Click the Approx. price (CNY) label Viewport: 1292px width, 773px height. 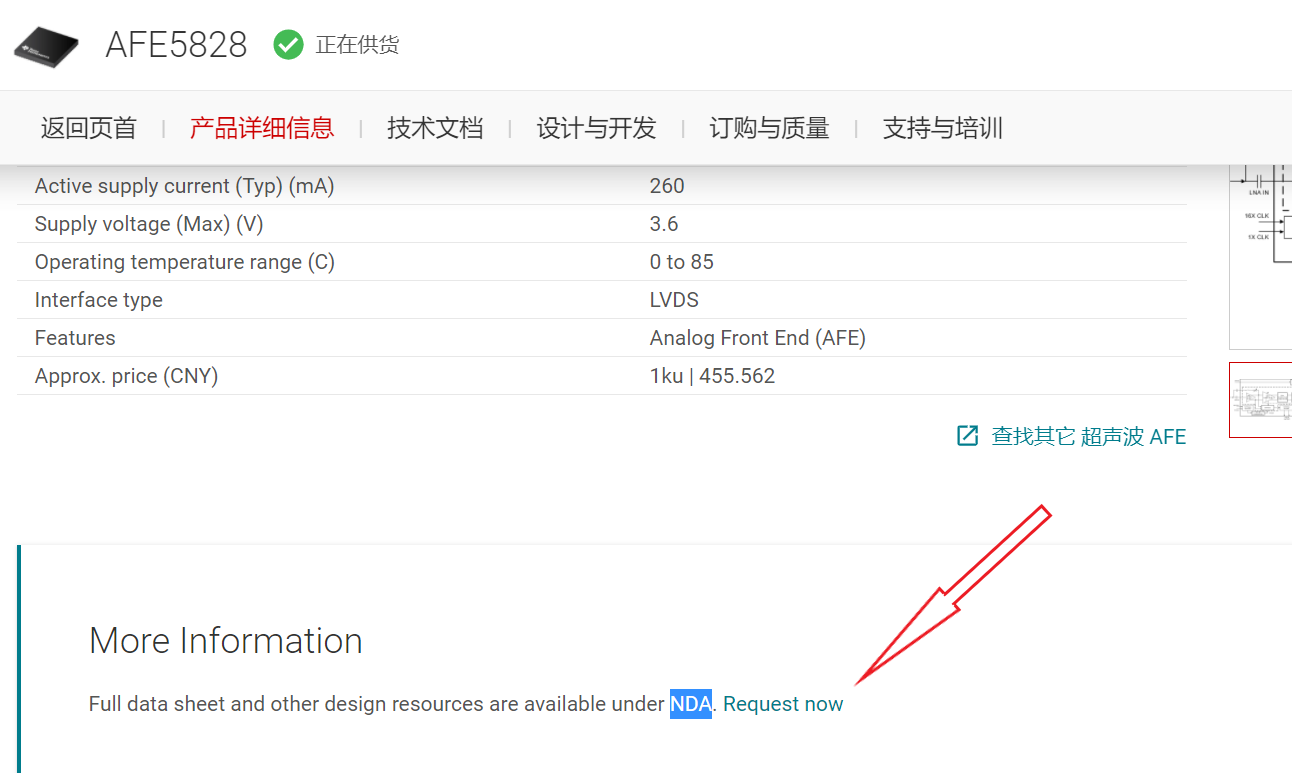(x=126, y=376)
